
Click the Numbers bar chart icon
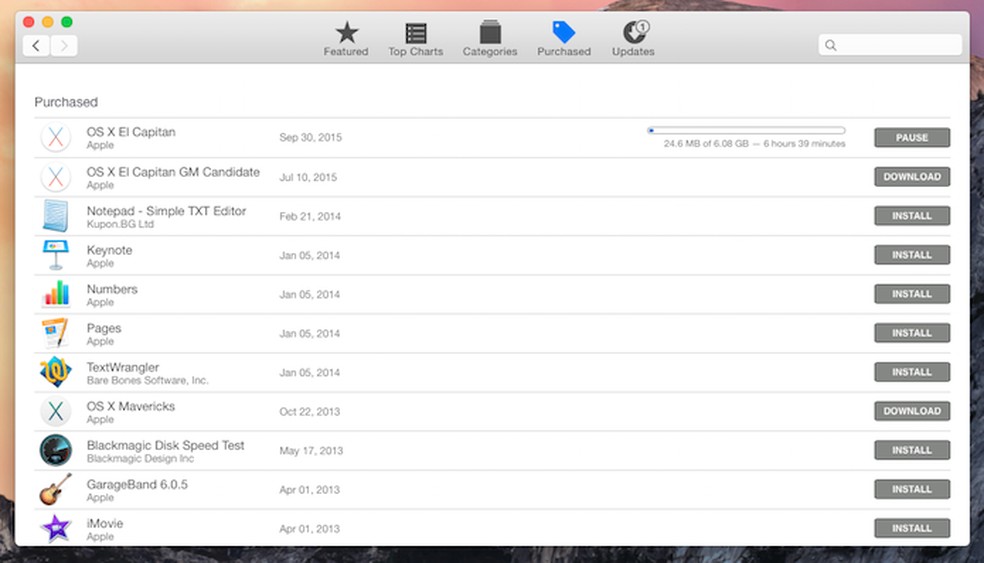click(56, 294)
